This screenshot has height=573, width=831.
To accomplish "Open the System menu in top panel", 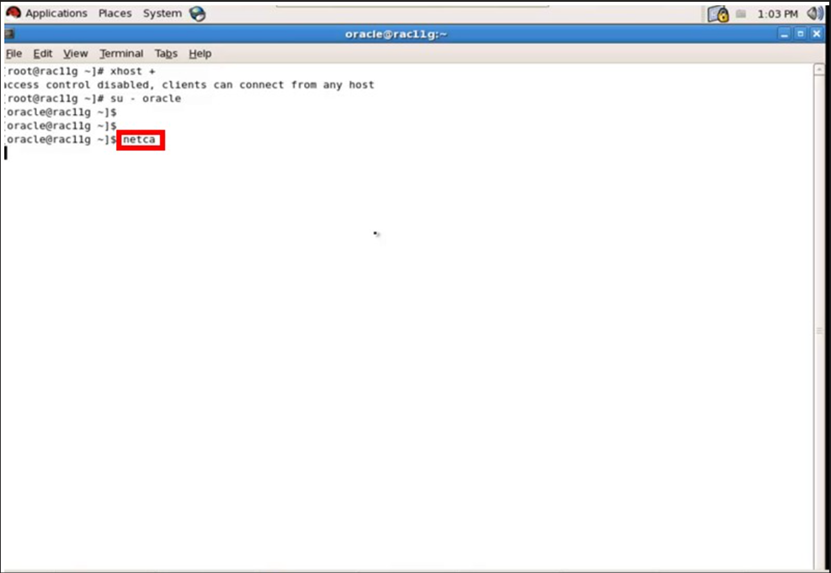I will (x=162, y=13).
